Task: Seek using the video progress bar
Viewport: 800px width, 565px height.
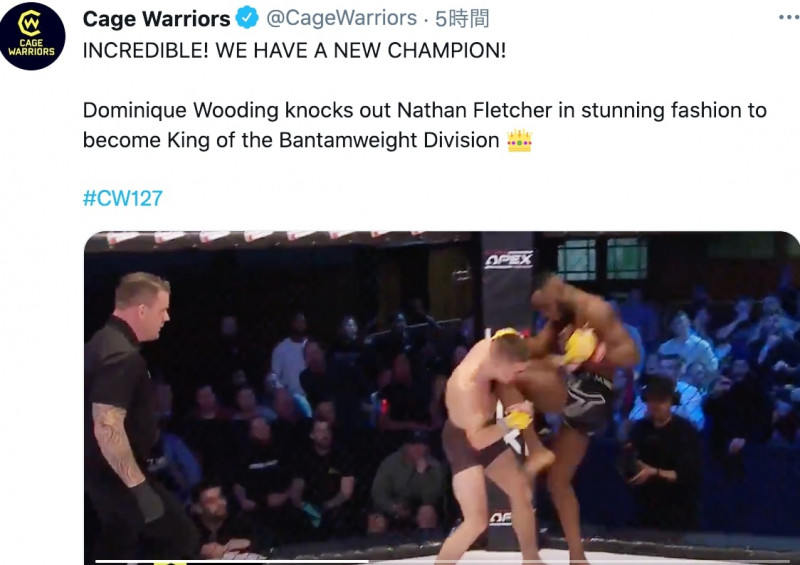Action: 442,561
